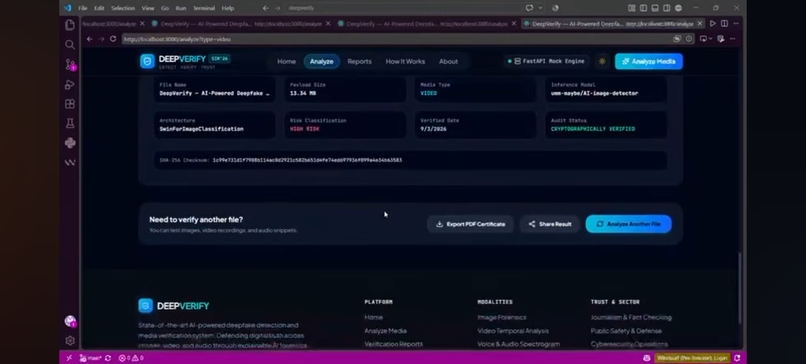Click the Analyze Media button

pos(649,61)
